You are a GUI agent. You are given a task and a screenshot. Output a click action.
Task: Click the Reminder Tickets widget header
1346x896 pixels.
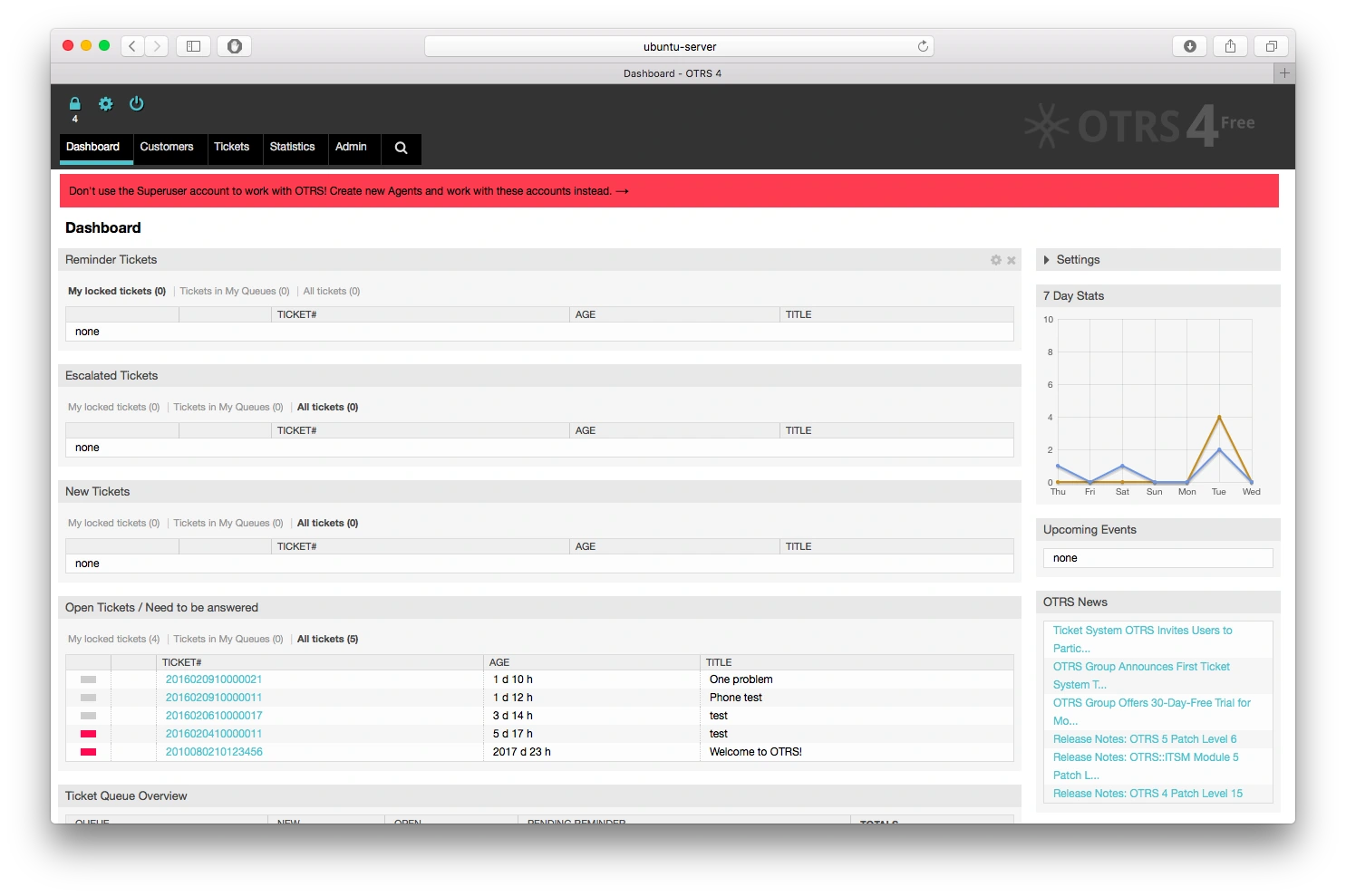(x=539, y=260)
